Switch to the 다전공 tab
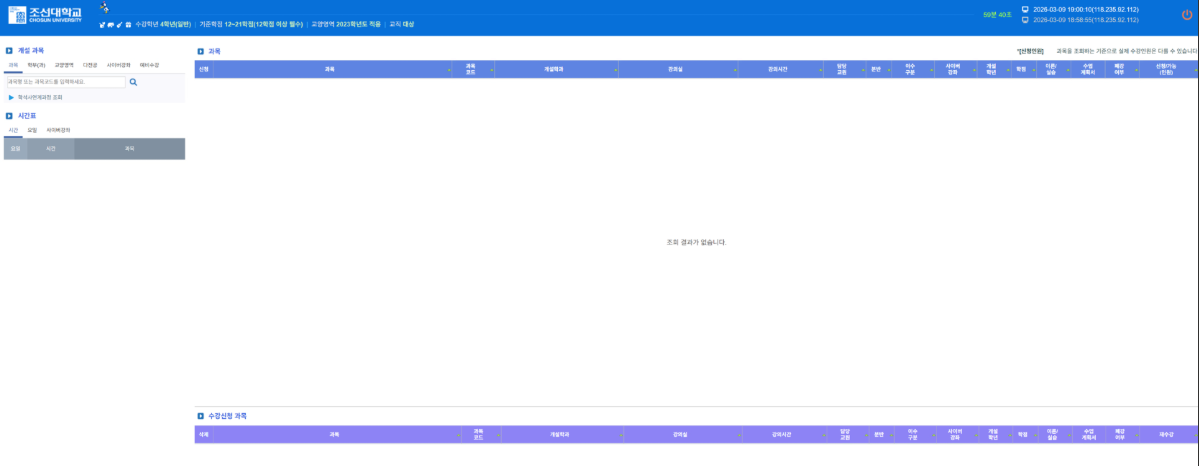Viewport: 1199px width, 466px height. [x=90, y=65]
